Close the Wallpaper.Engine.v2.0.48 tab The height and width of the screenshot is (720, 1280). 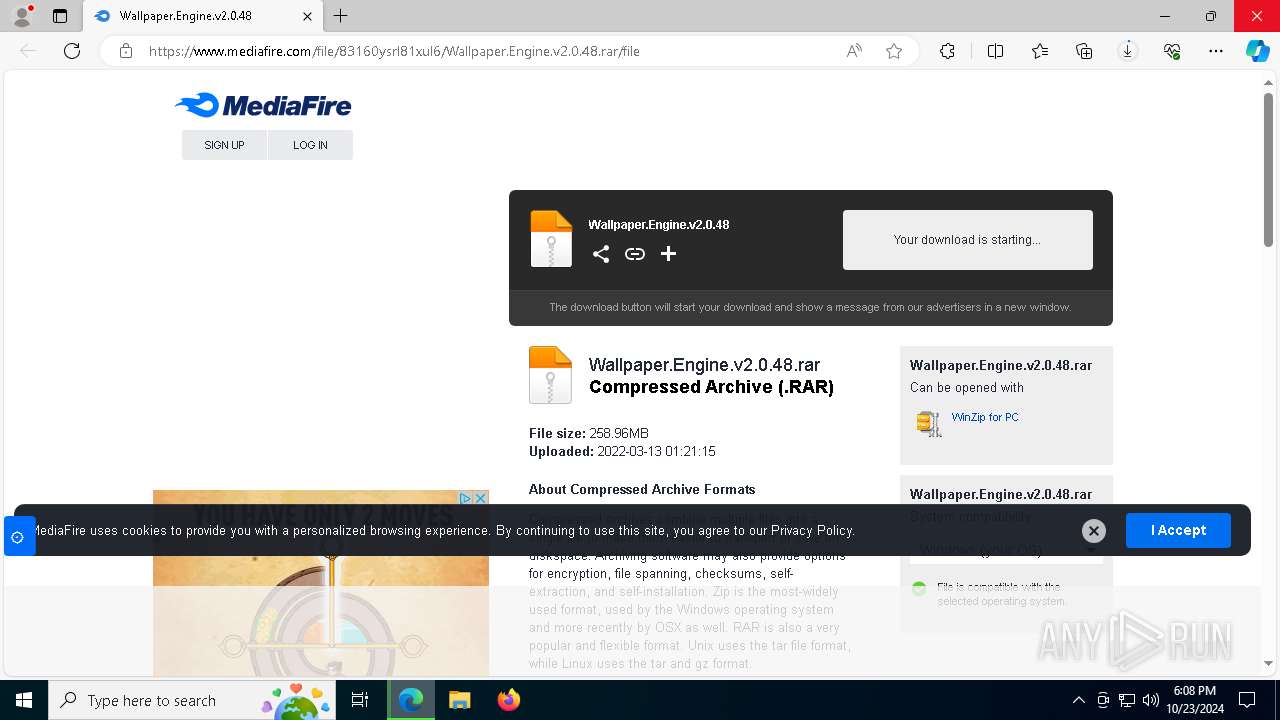pos(308,16)
